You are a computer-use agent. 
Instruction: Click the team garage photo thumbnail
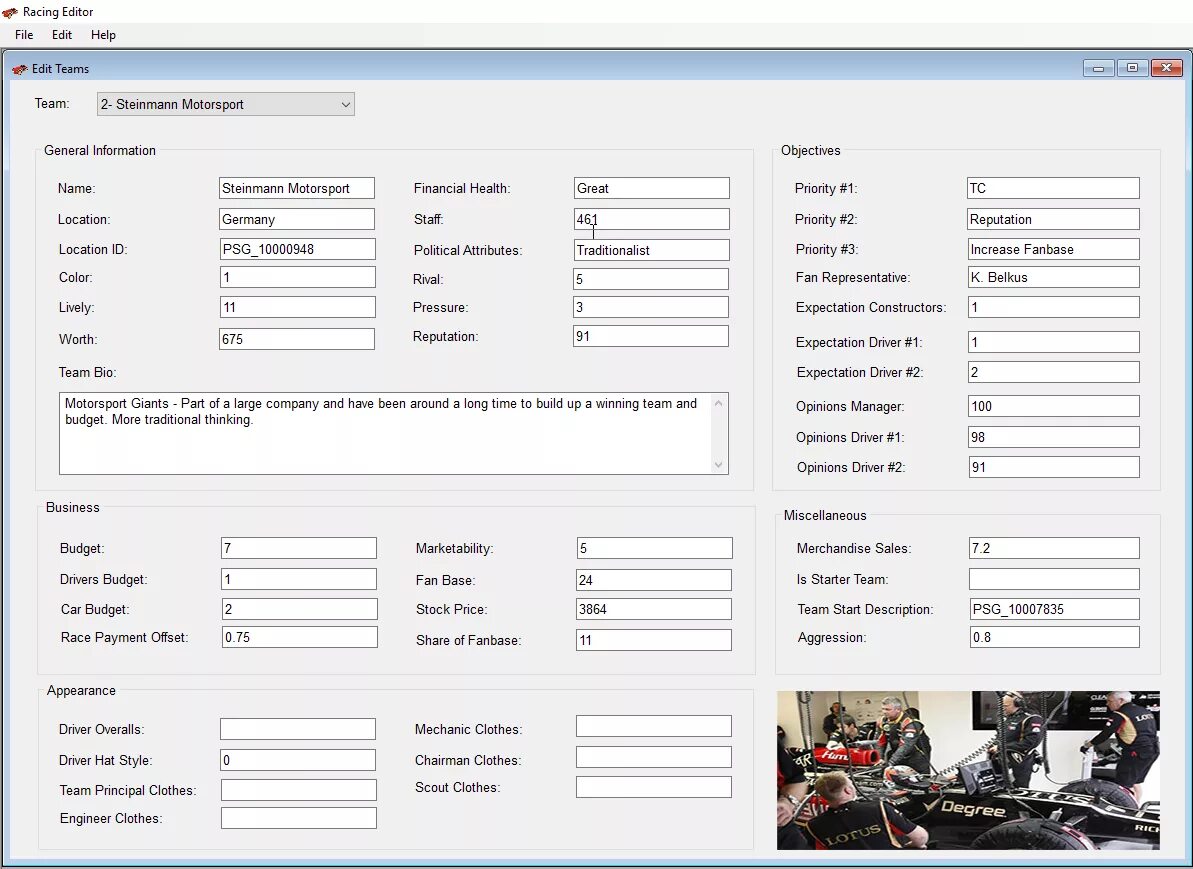point(967,770)
